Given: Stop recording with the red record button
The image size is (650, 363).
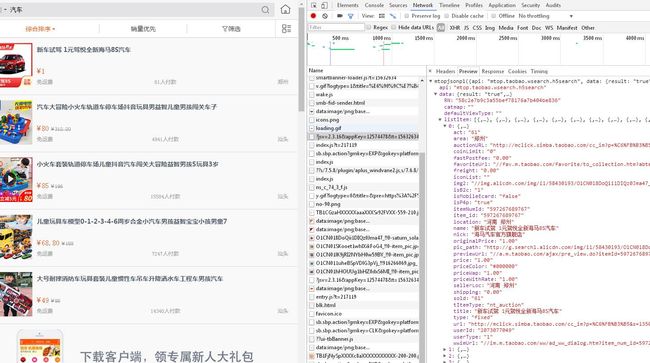Looking at the screenshot, I should [x=313, y=16].
